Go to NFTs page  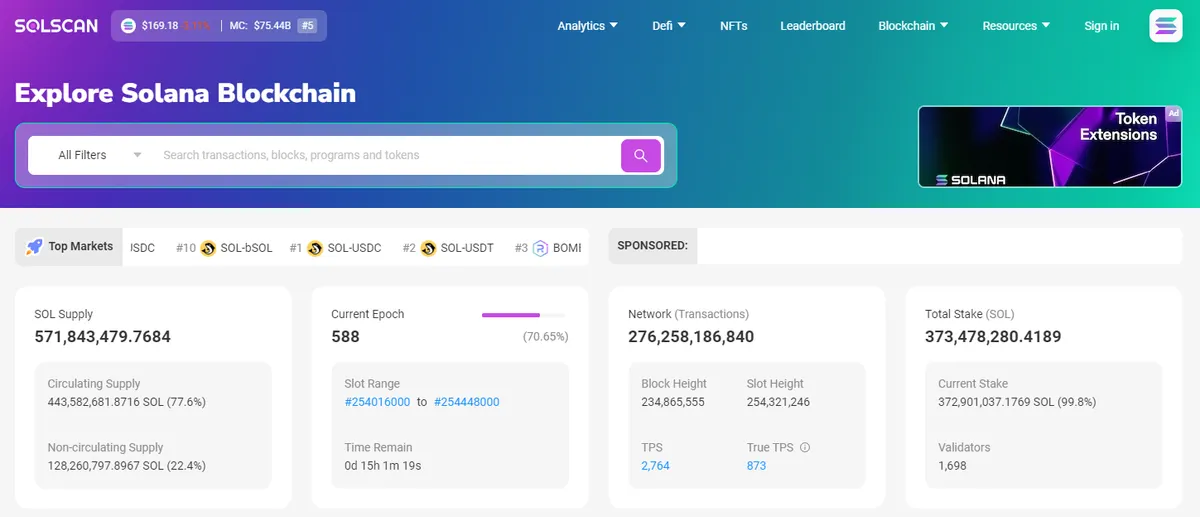pos(734,26)
